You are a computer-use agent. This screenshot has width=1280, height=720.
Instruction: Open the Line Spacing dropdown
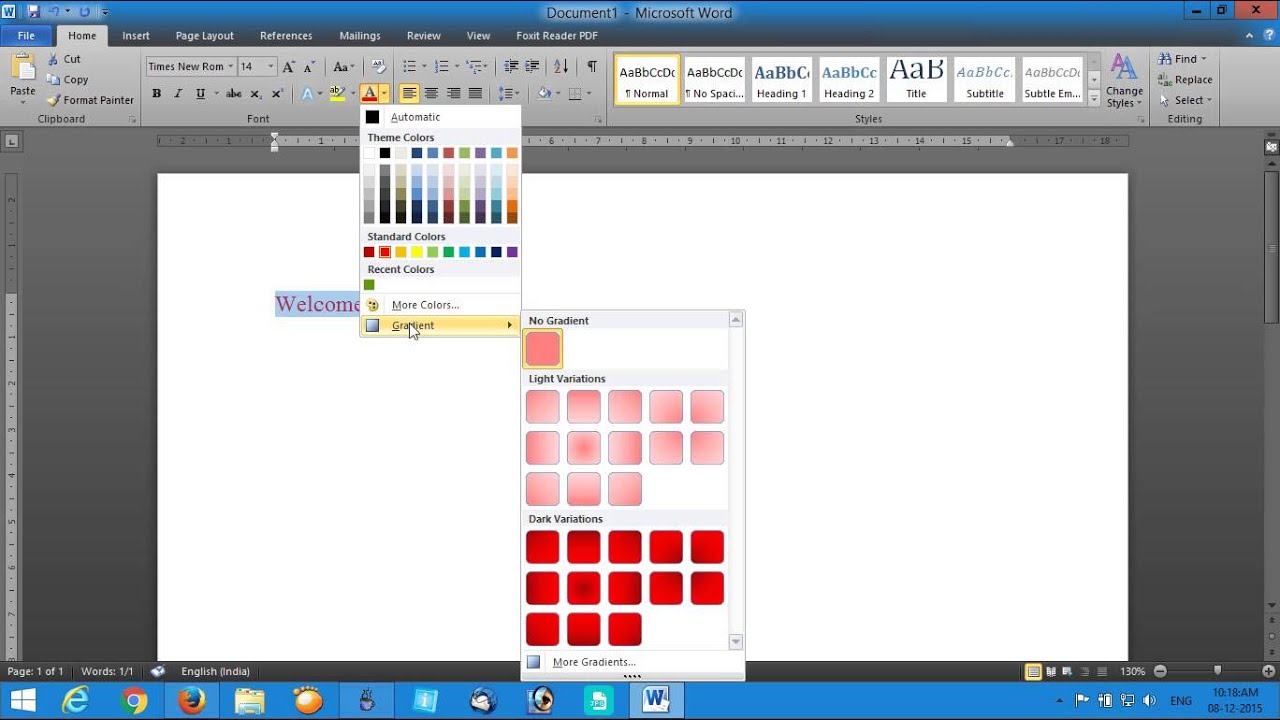point(510,94)
